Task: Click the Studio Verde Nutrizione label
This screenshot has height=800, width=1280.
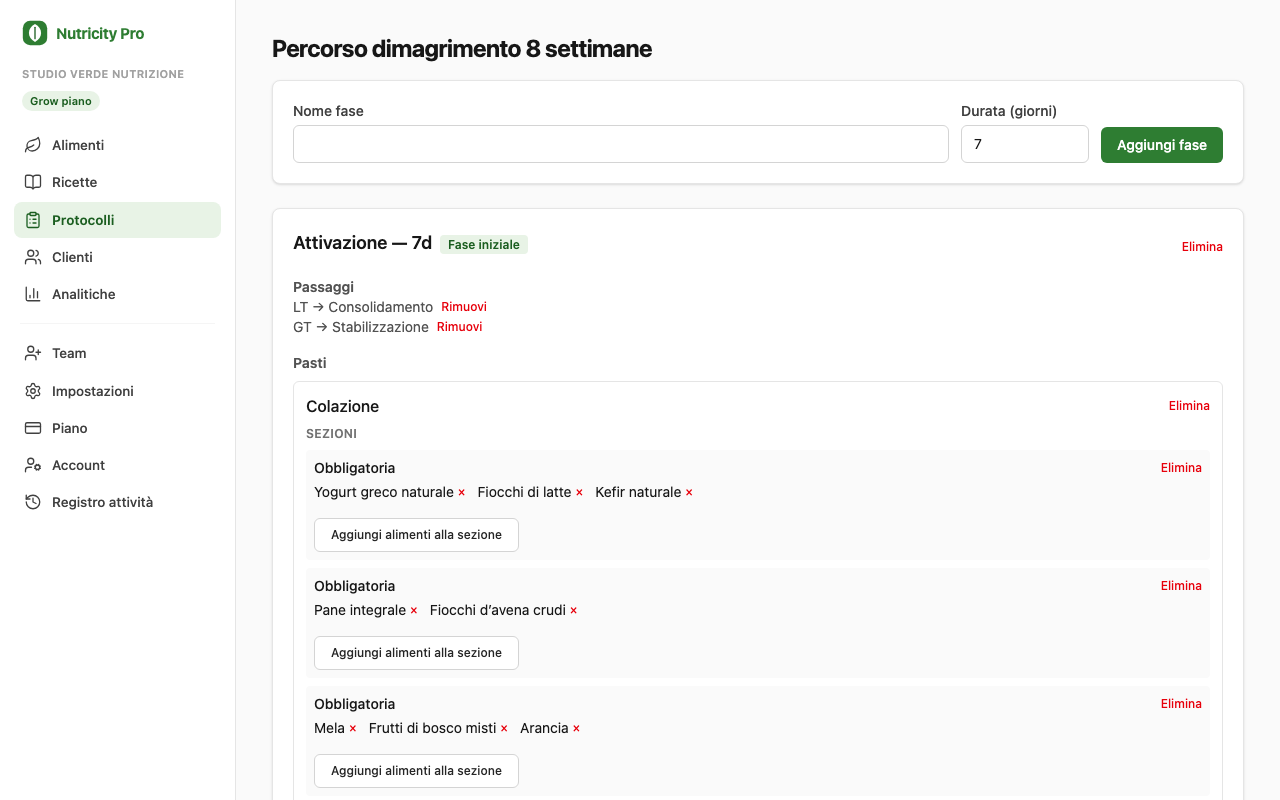Action: [x=103, y=74]
